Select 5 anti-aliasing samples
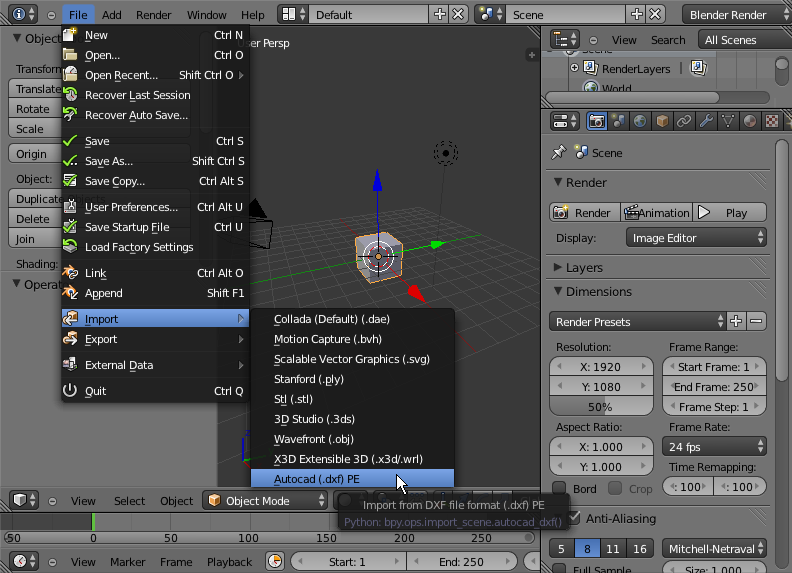Viewport: 792px width, 573px height. click(x=562, y=549)
